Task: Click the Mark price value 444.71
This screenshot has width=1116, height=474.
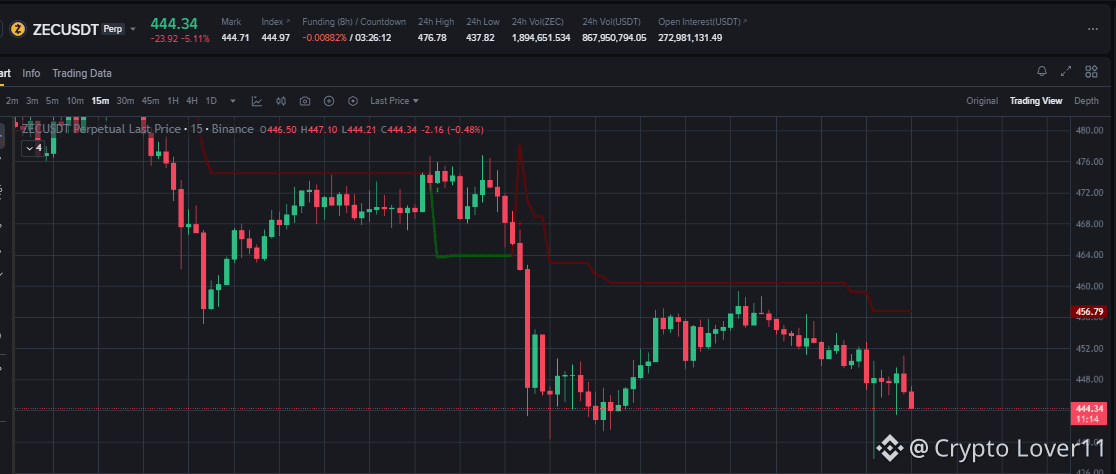Action: [x=235, y=38]
